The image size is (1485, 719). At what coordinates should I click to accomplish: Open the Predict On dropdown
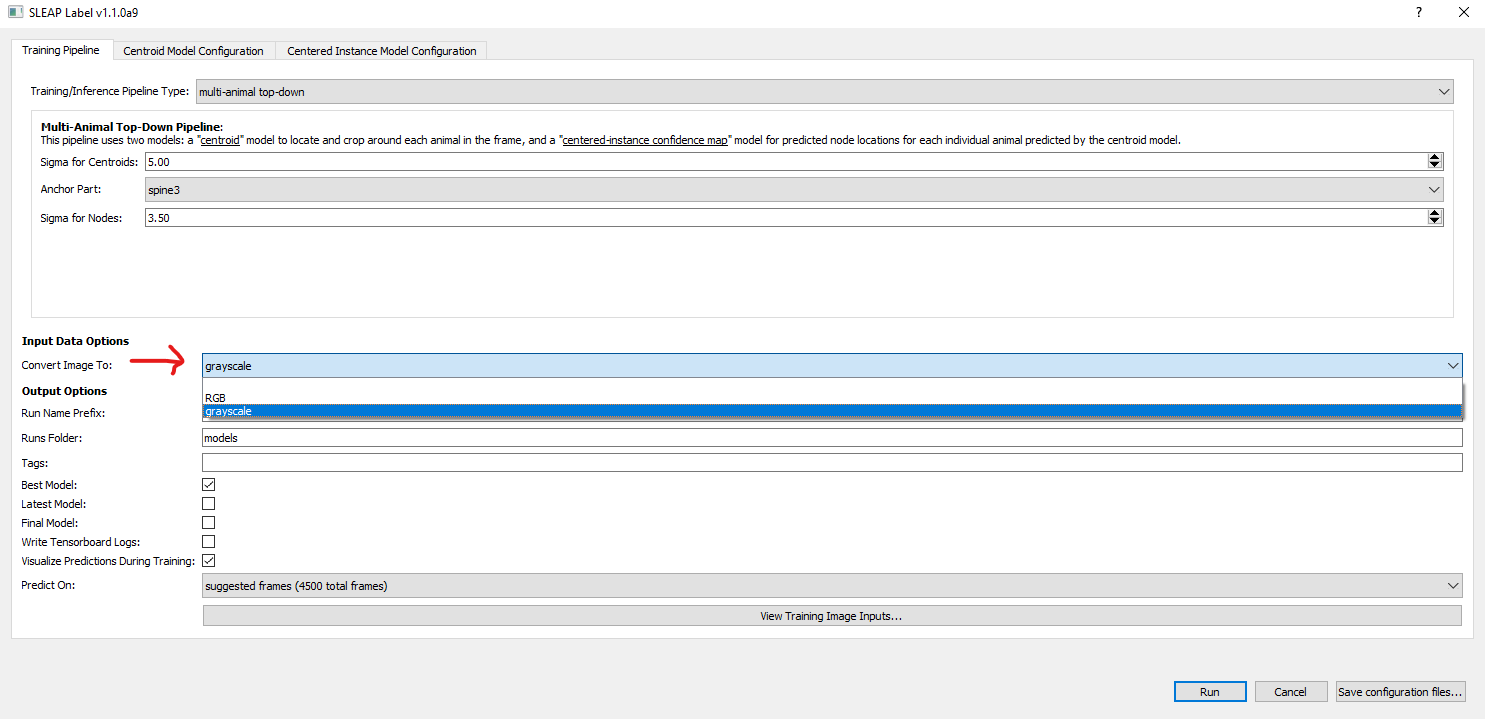(1453, 585)
